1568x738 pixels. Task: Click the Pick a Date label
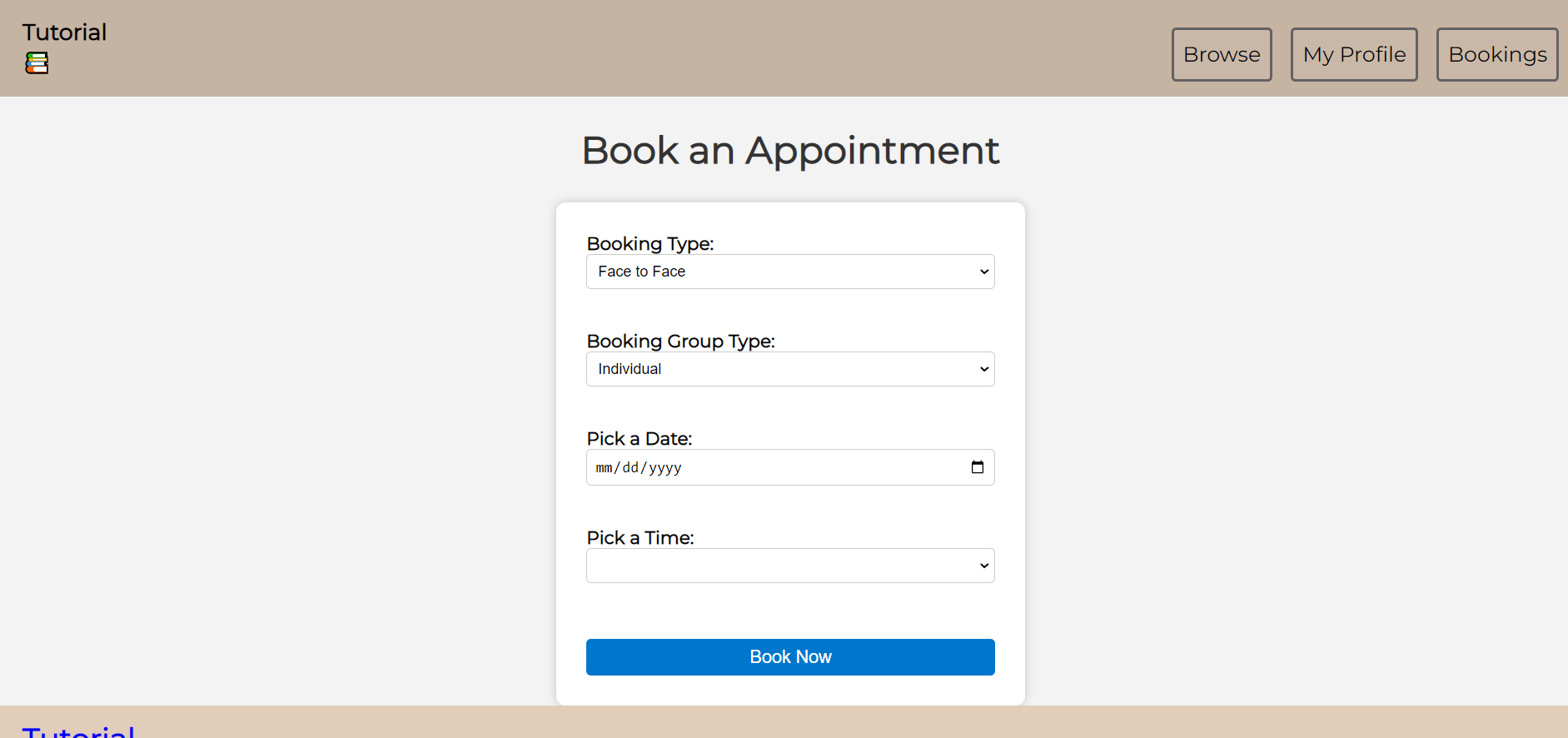pyautogui.click(x=640, y=439)
